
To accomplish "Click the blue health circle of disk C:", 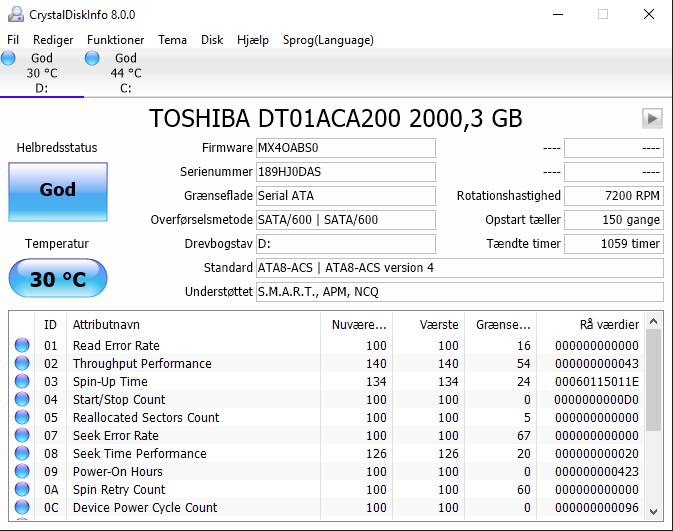I will pyautogui.click(x=92, y=58).
